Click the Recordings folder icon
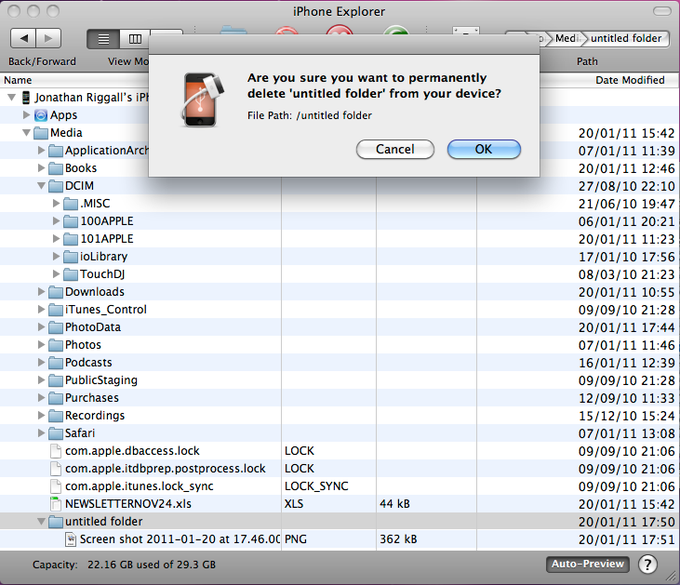680x585 pixels. (56, 415)
